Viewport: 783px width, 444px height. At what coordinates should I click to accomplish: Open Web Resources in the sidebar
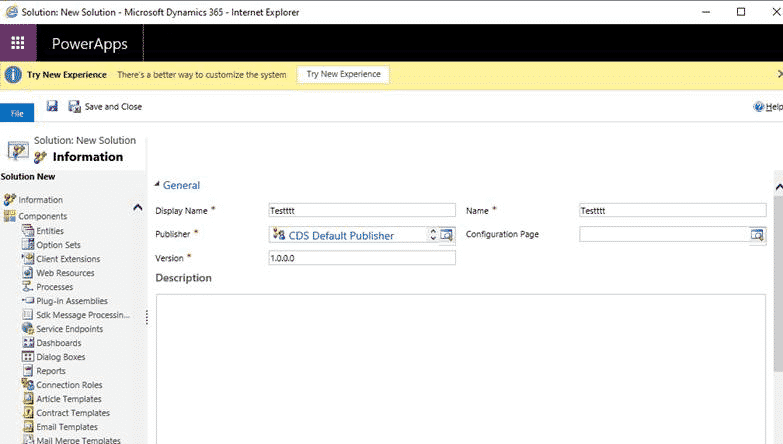point(65,273)
